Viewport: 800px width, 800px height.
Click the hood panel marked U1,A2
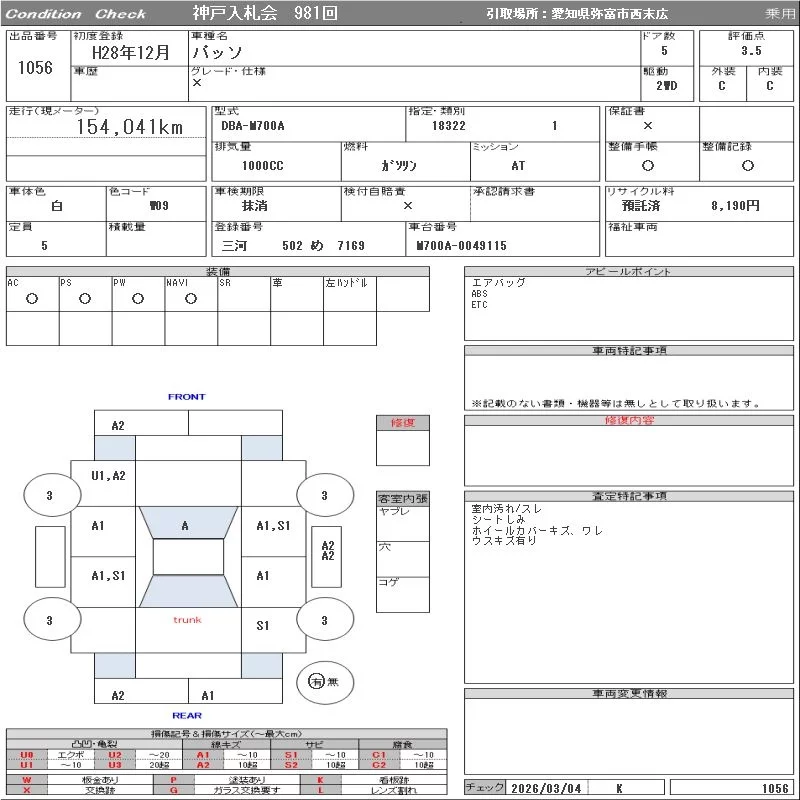pos(108,475)
